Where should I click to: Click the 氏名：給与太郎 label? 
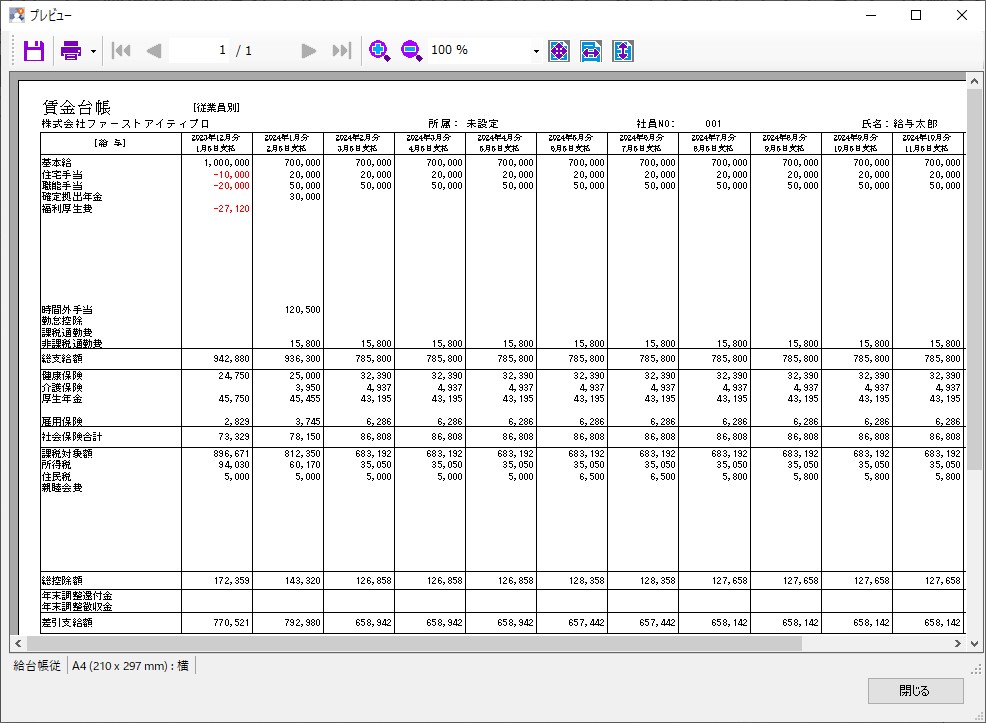point(899,124)
